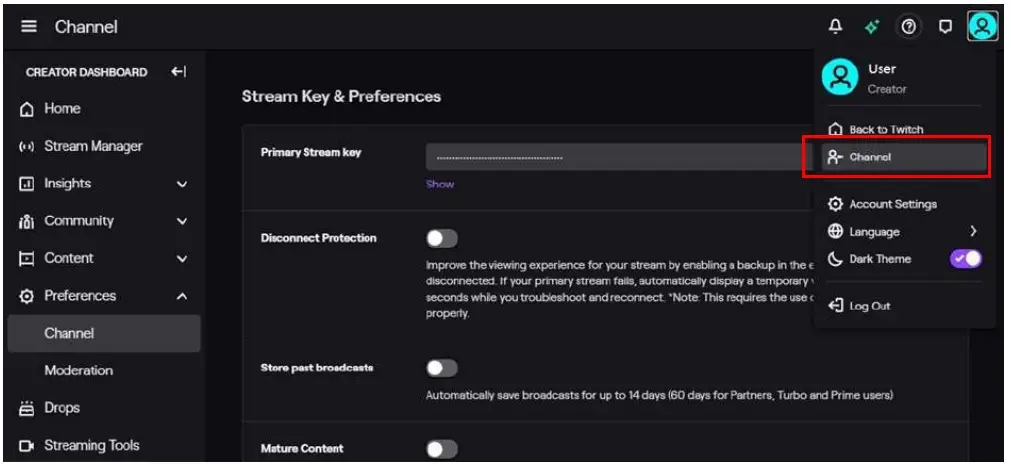The image size is (1011, 466).
Task: Expand the Insights section
Action: point(182,184)
